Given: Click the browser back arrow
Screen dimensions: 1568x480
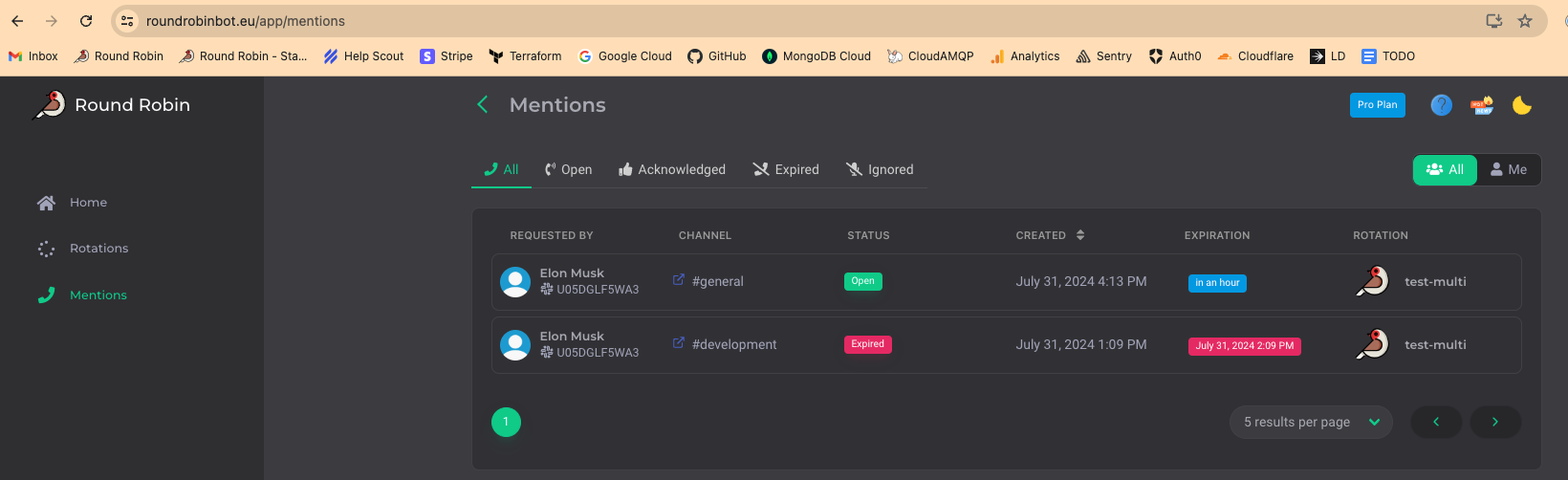Looking at the screenshot, I should (17, 21).
